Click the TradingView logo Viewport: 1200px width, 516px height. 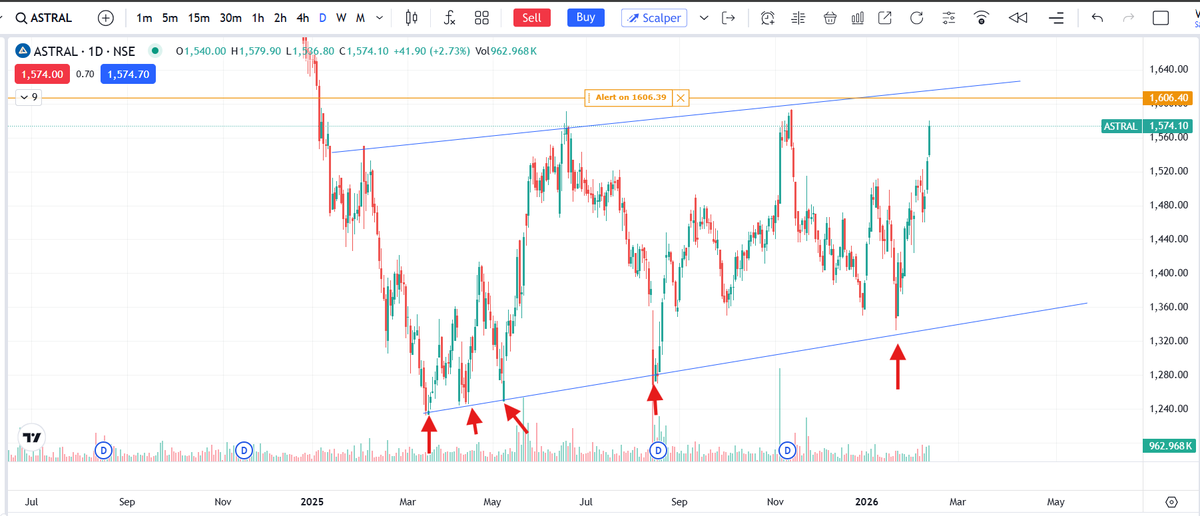(x=32, y=437)
